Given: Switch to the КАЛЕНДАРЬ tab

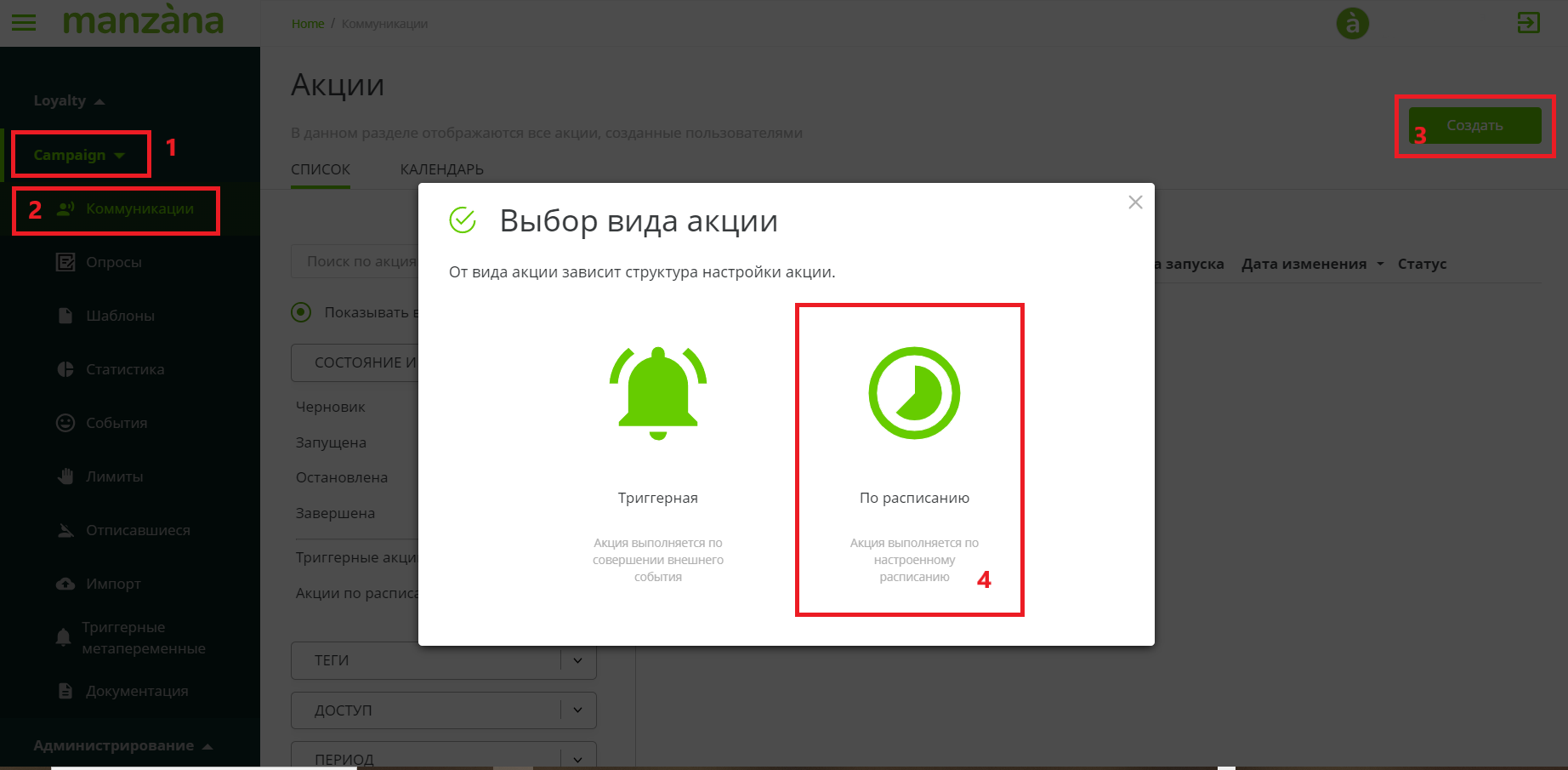Looking at the screenshot, I should tap(441, 169).
